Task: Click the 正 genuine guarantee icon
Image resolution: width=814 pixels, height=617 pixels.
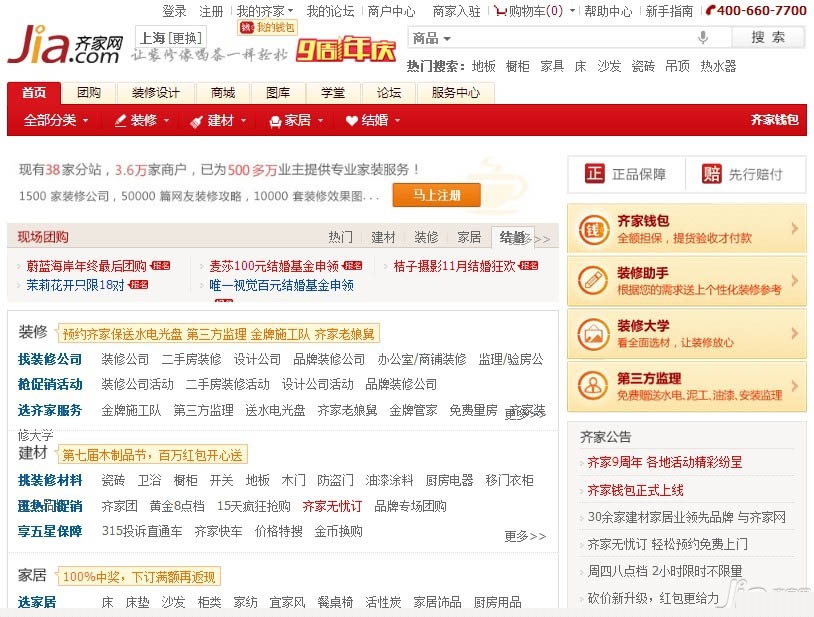Action: coord(594,174)
